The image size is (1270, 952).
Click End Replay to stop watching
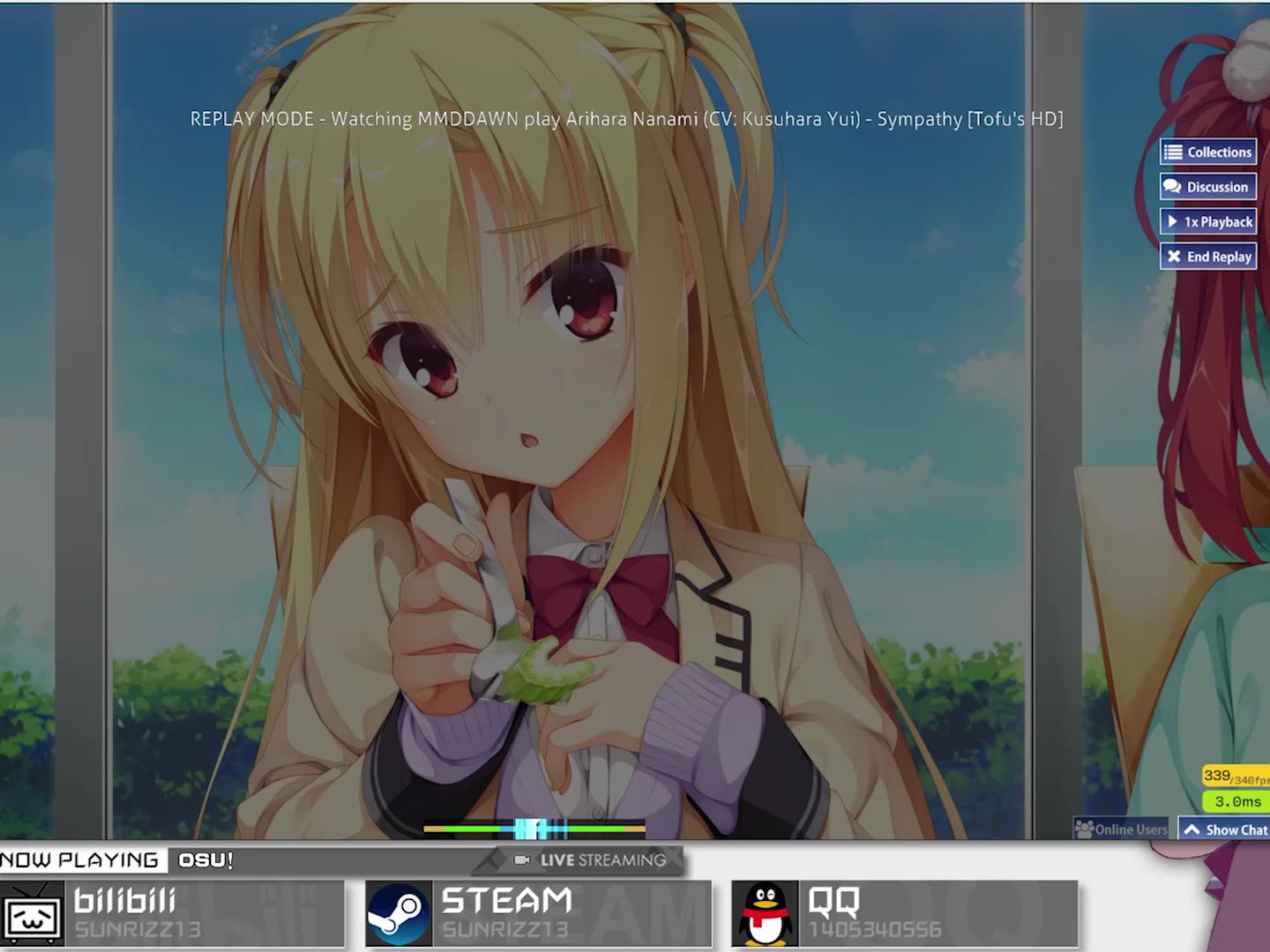click(x=1208, y=257)
